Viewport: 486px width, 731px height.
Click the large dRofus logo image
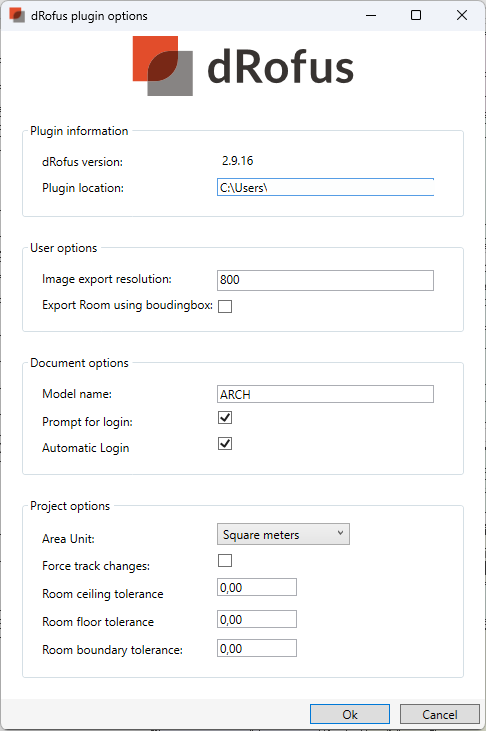pyautogui.click(x=243, y=66)
